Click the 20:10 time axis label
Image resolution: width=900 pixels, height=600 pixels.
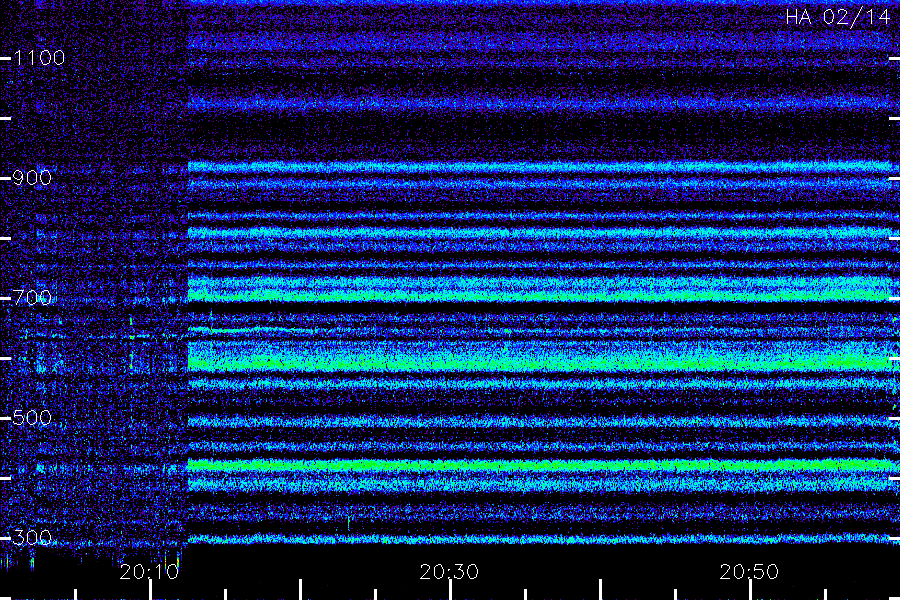[149, 572]
